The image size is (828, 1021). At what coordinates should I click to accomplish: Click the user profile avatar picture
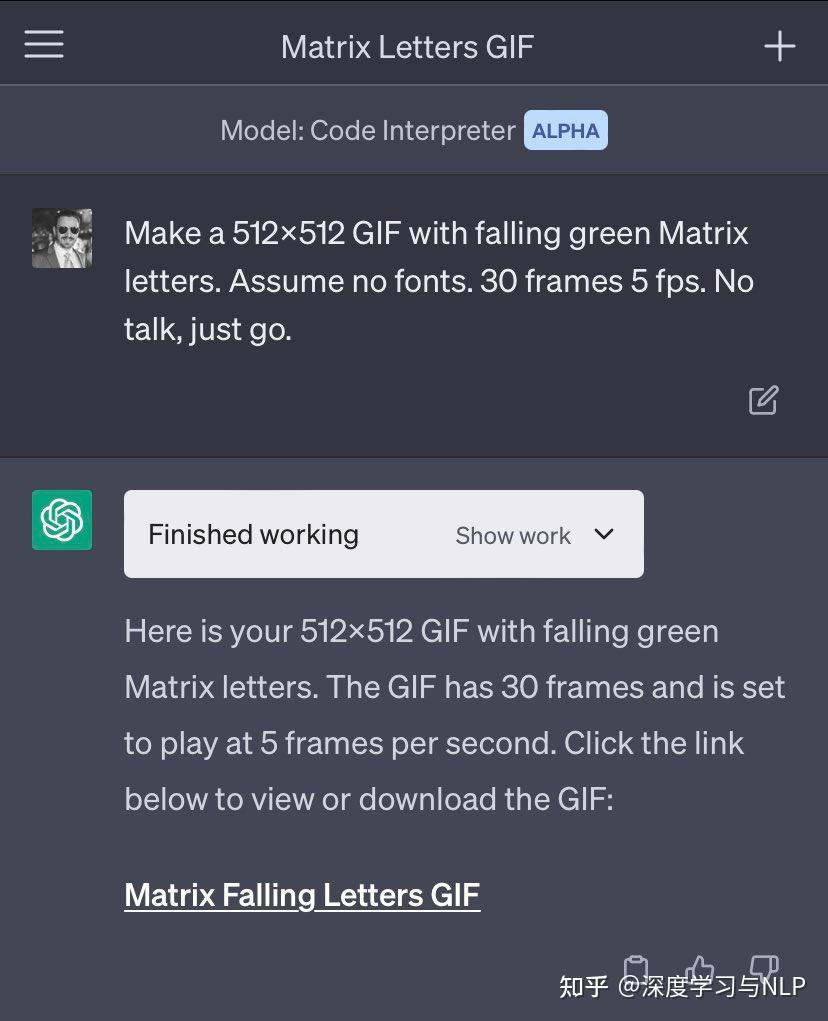(61, 238)
